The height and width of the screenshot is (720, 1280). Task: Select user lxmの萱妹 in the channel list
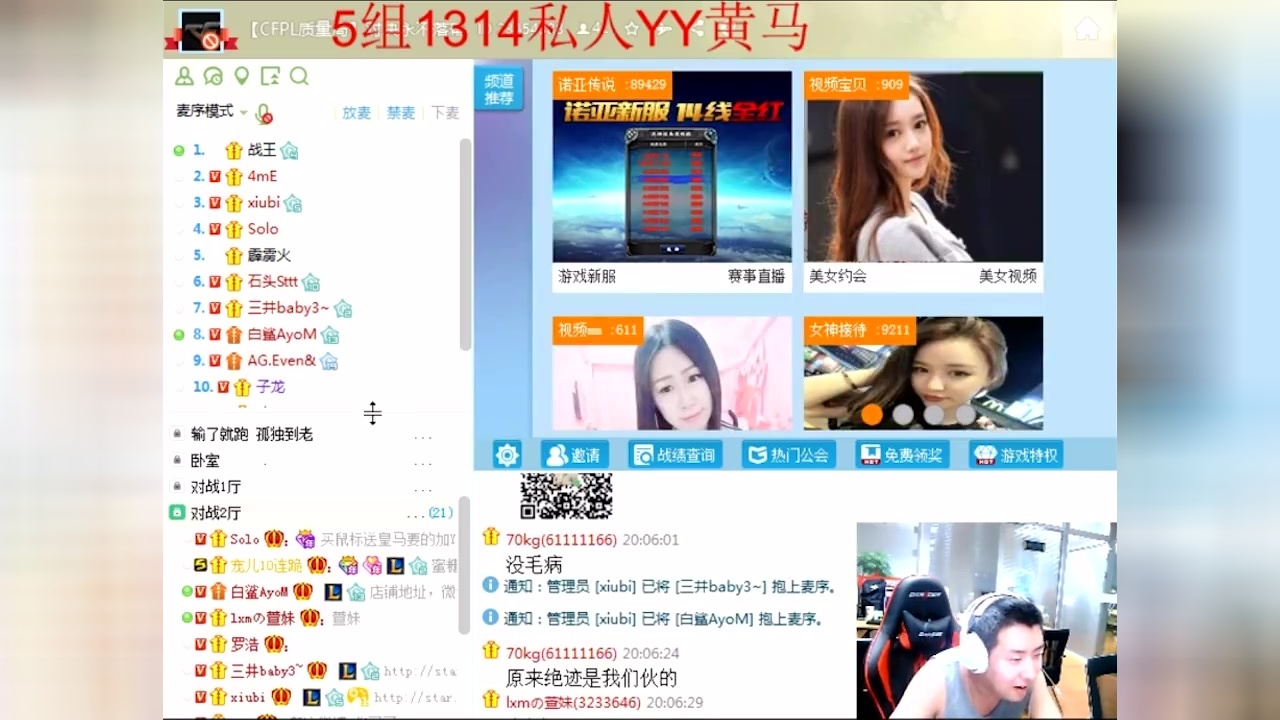click(263, 618)
